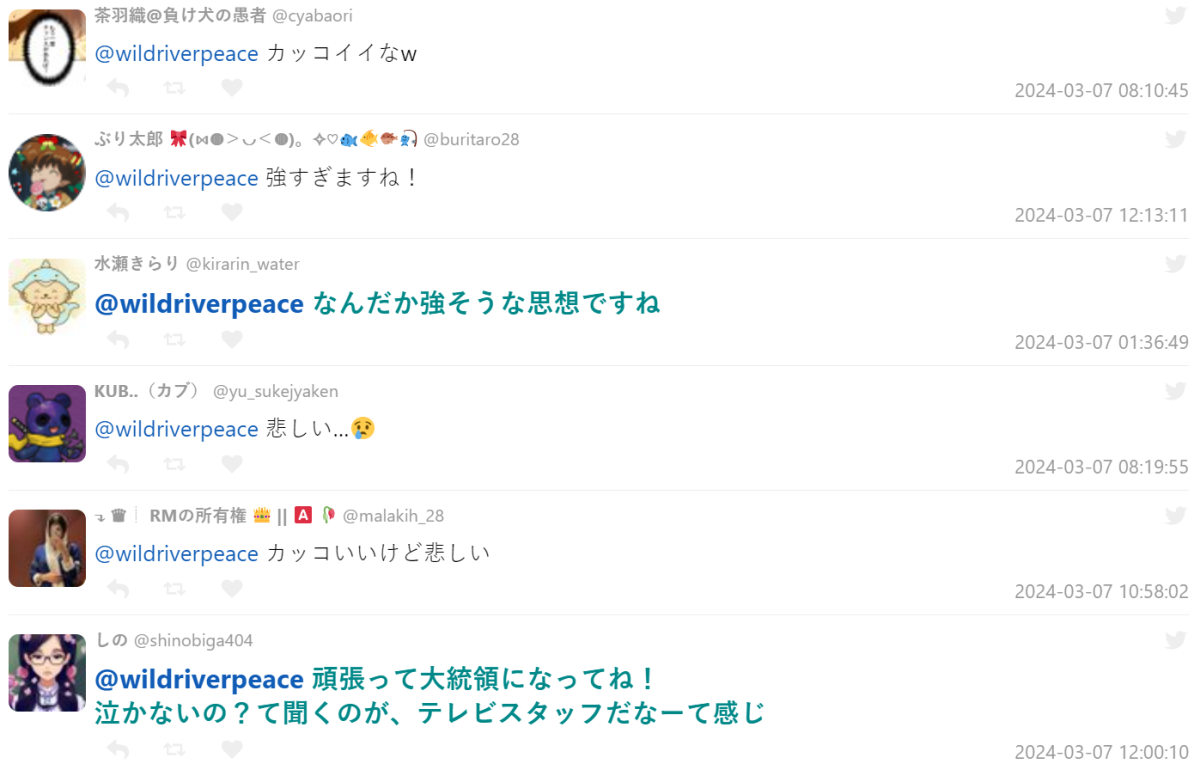Retweet kirarin_water's tweet
The image size is (1200, 770).
[x=174, y=340]
